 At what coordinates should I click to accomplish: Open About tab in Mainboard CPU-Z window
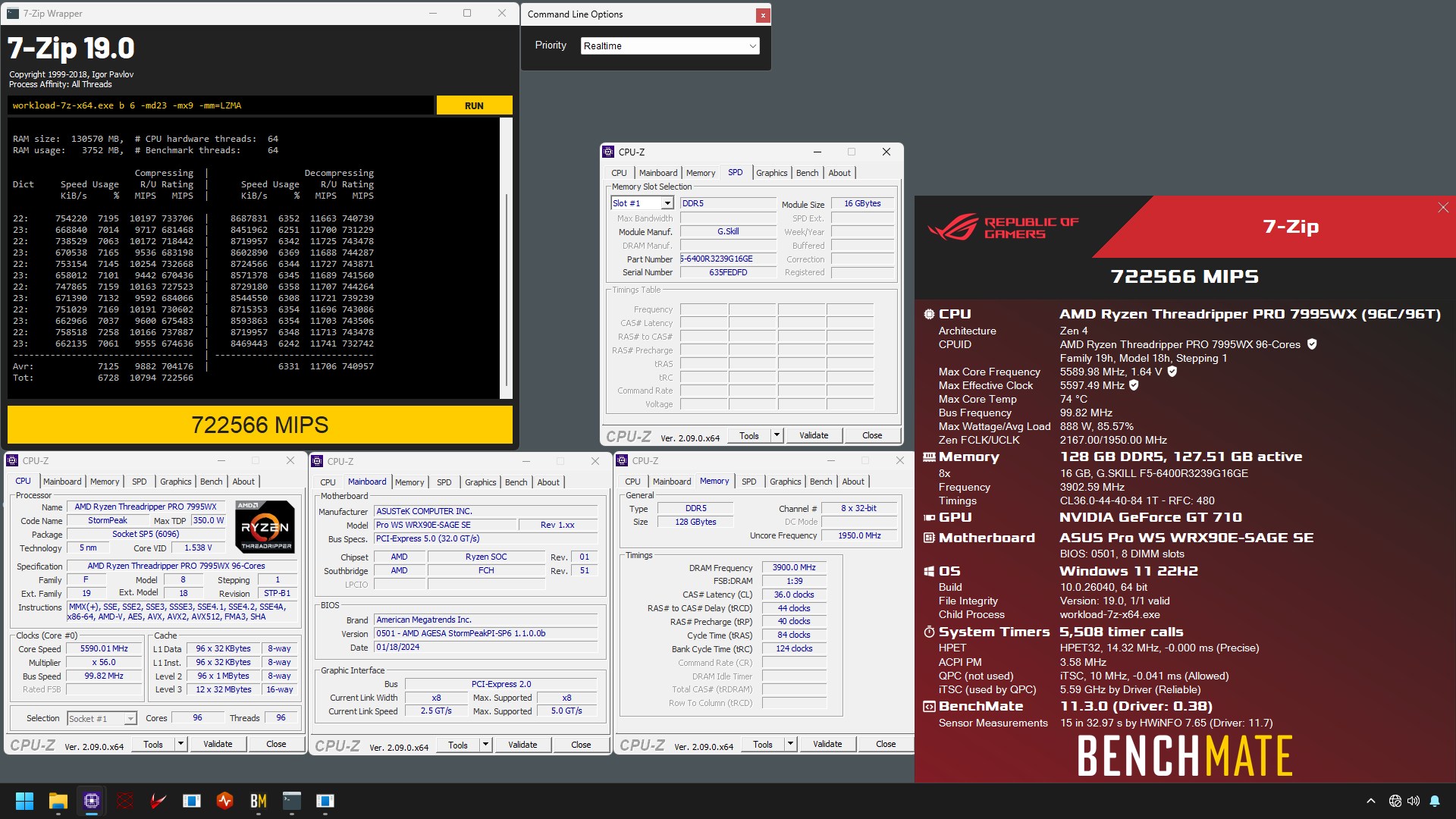548,482
